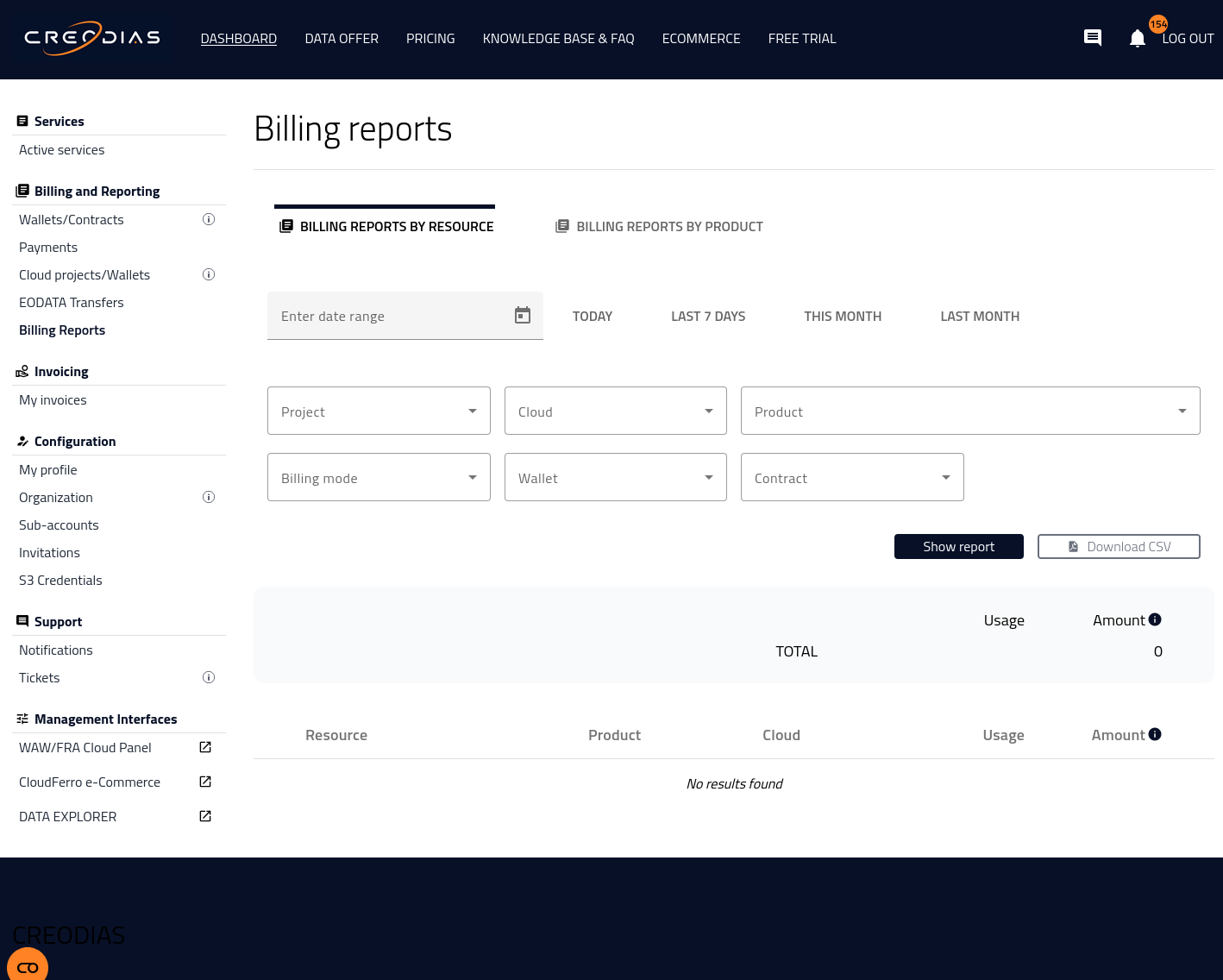1223x980 pixels.
Task: Open the orange chat widget bubble
Action: click(28, 966)
